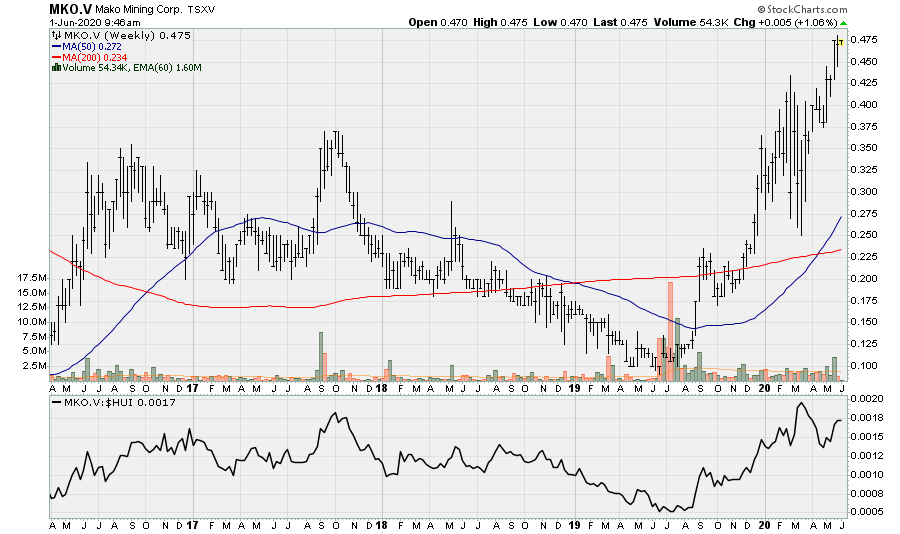The image size is (900, 534).
Task: Select the Open 0.470 value
Action: tap(438, 22)
